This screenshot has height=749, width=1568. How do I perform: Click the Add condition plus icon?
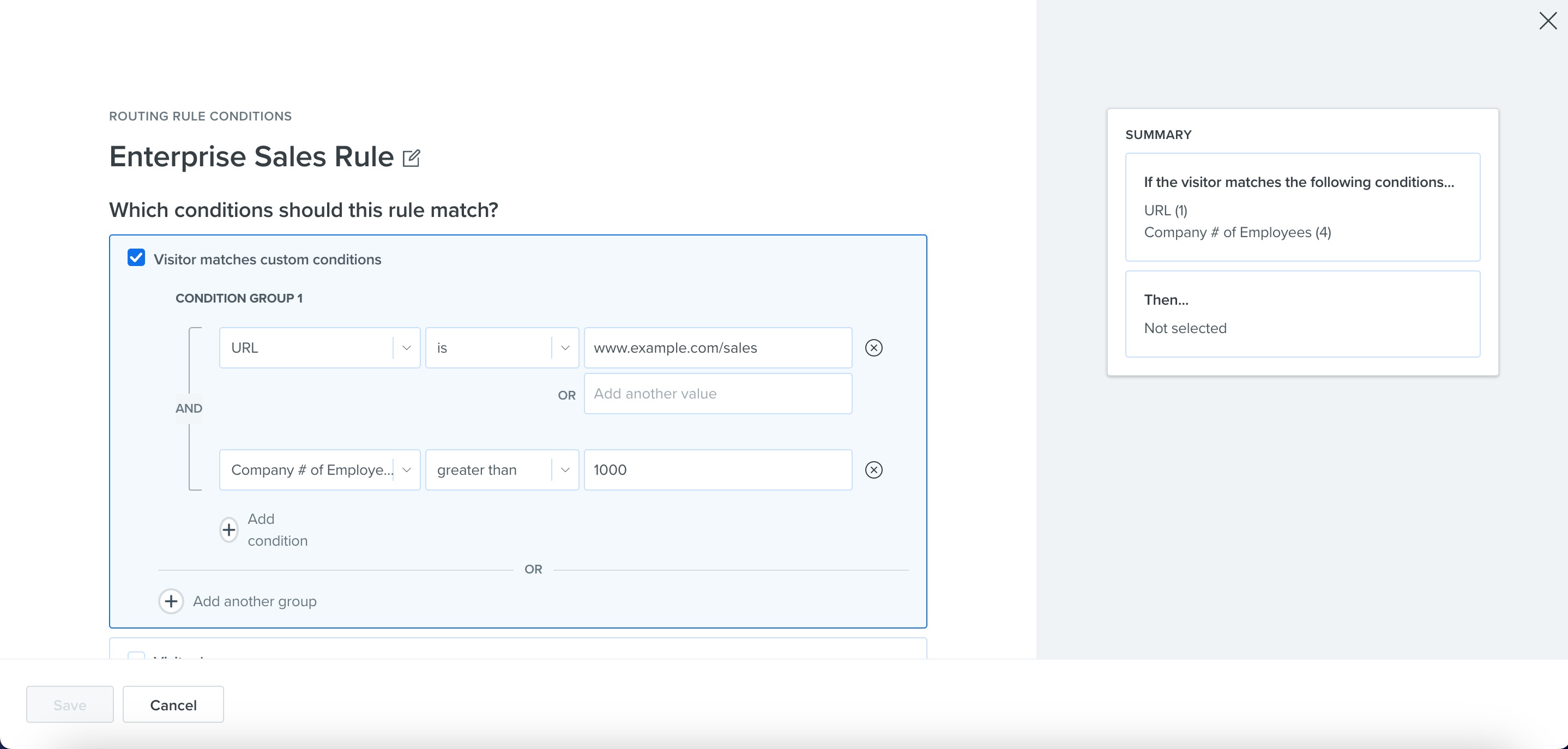[229, 530]
